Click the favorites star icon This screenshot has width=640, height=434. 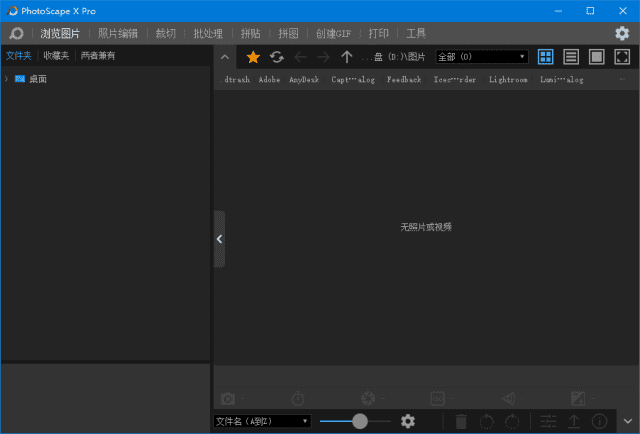click(253, 57)
